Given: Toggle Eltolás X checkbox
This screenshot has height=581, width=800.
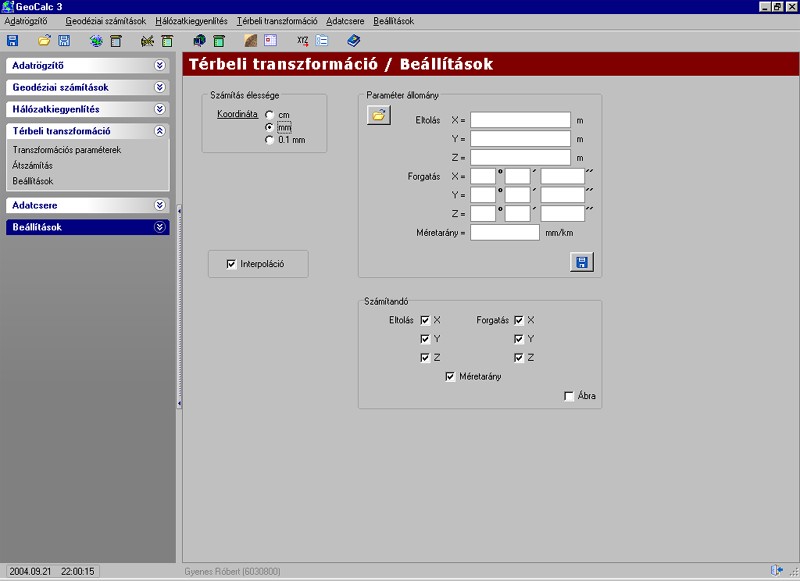Looking at the screenshot, I should pos(425,320).
